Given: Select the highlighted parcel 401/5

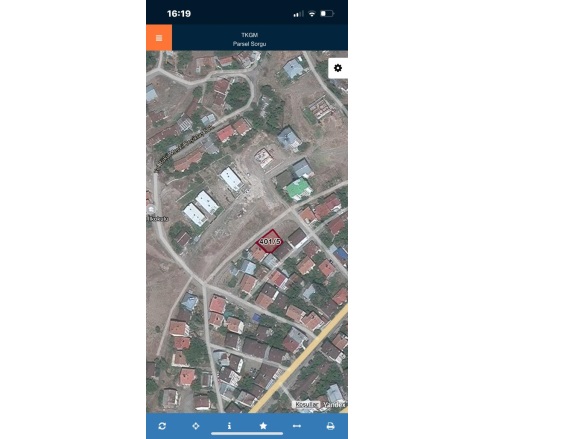Looking at the screenshot, I should 270,241.
